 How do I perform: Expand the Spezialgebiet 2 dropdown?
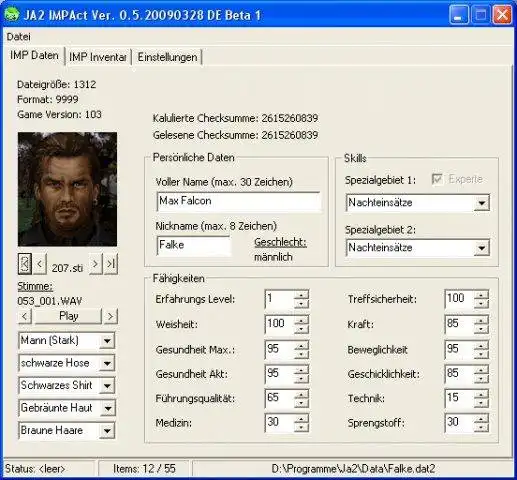[481, 248]
